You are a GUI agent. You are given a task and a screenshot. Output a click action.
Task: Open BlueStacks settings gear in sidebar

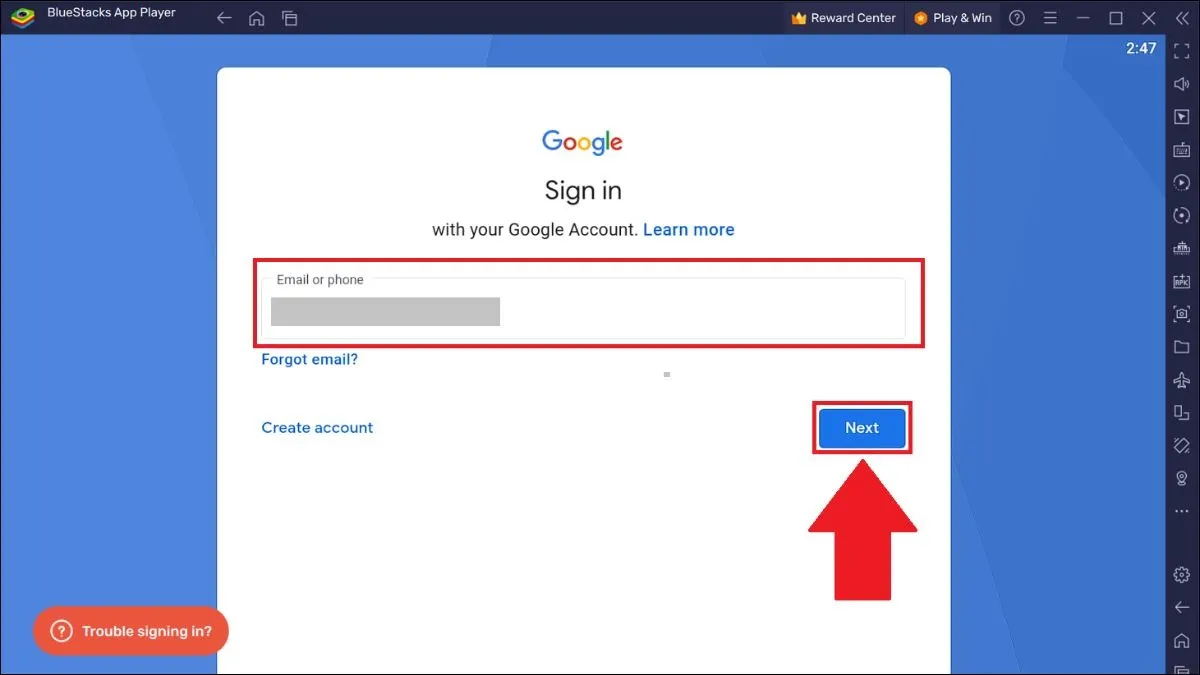(x=1181, y=574)
